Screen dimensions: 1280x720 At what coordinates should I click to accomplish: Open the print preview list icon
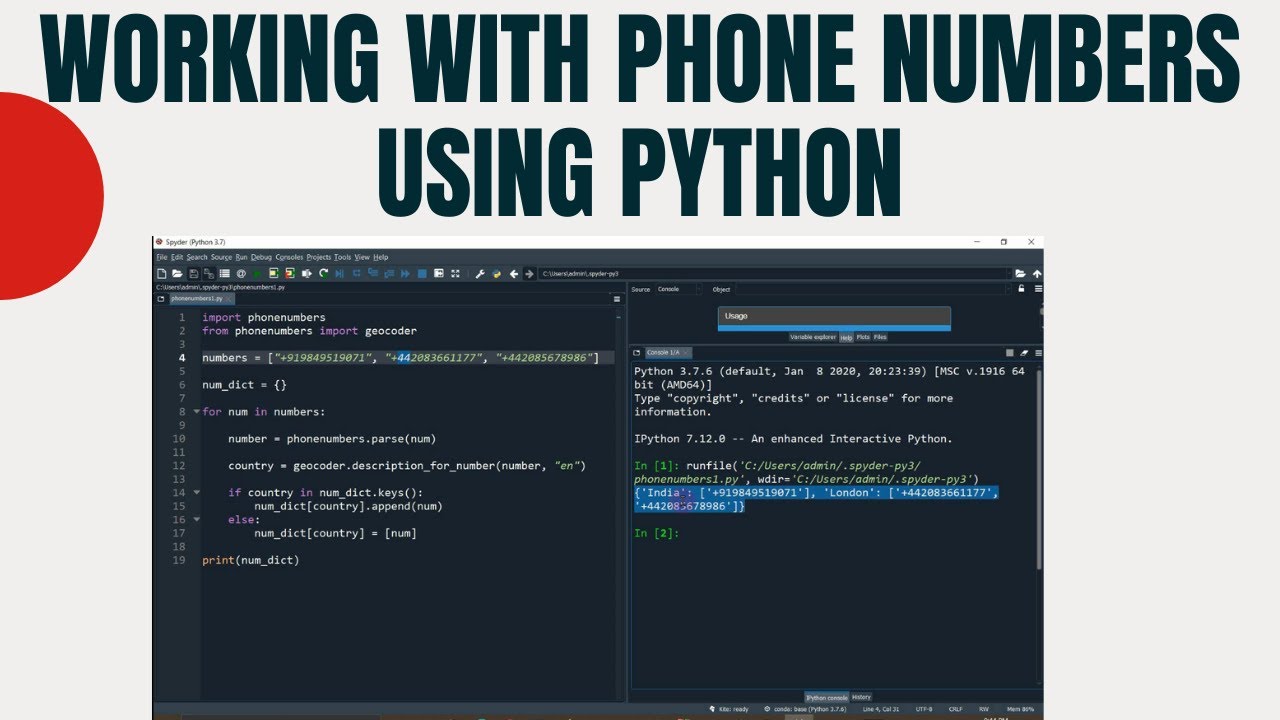point(224,273)
